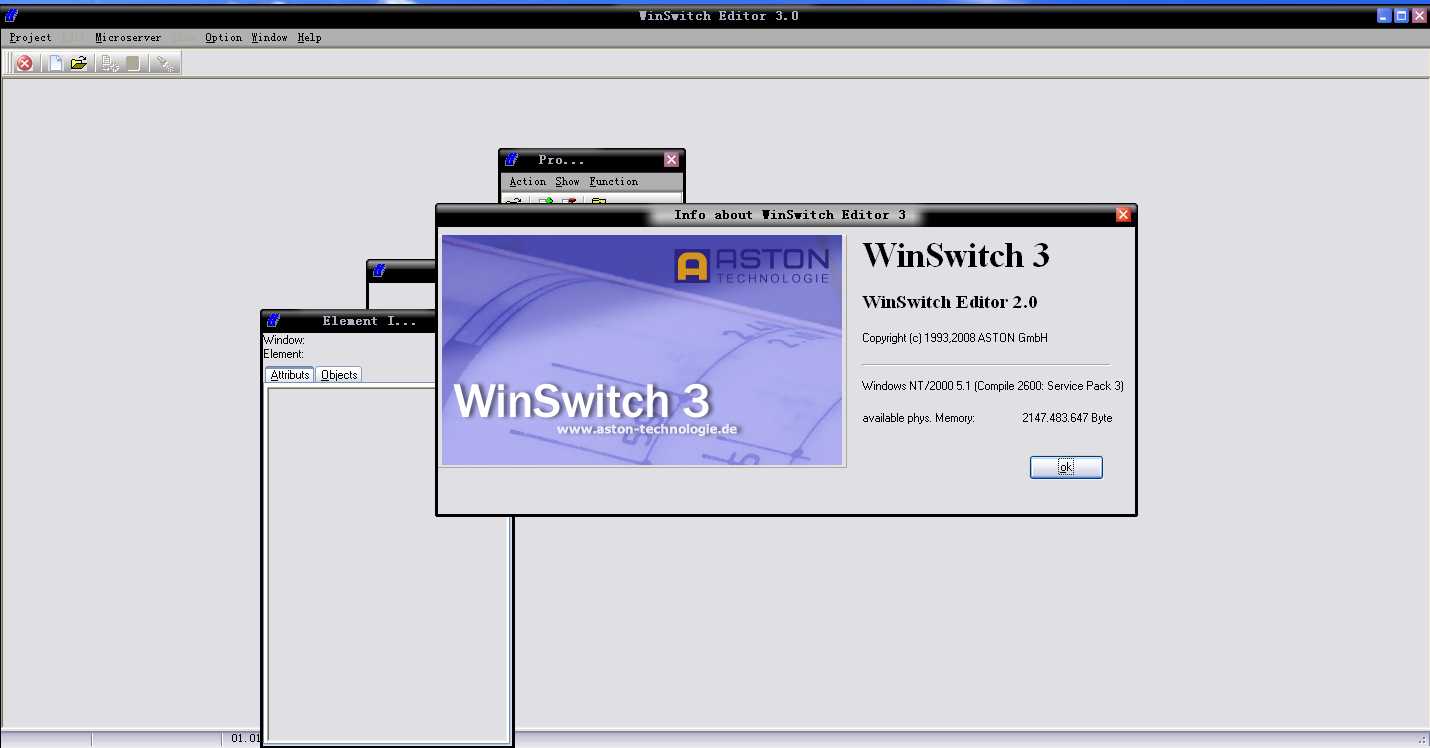Open the Function menu in the Pro window

pos(612,181)
